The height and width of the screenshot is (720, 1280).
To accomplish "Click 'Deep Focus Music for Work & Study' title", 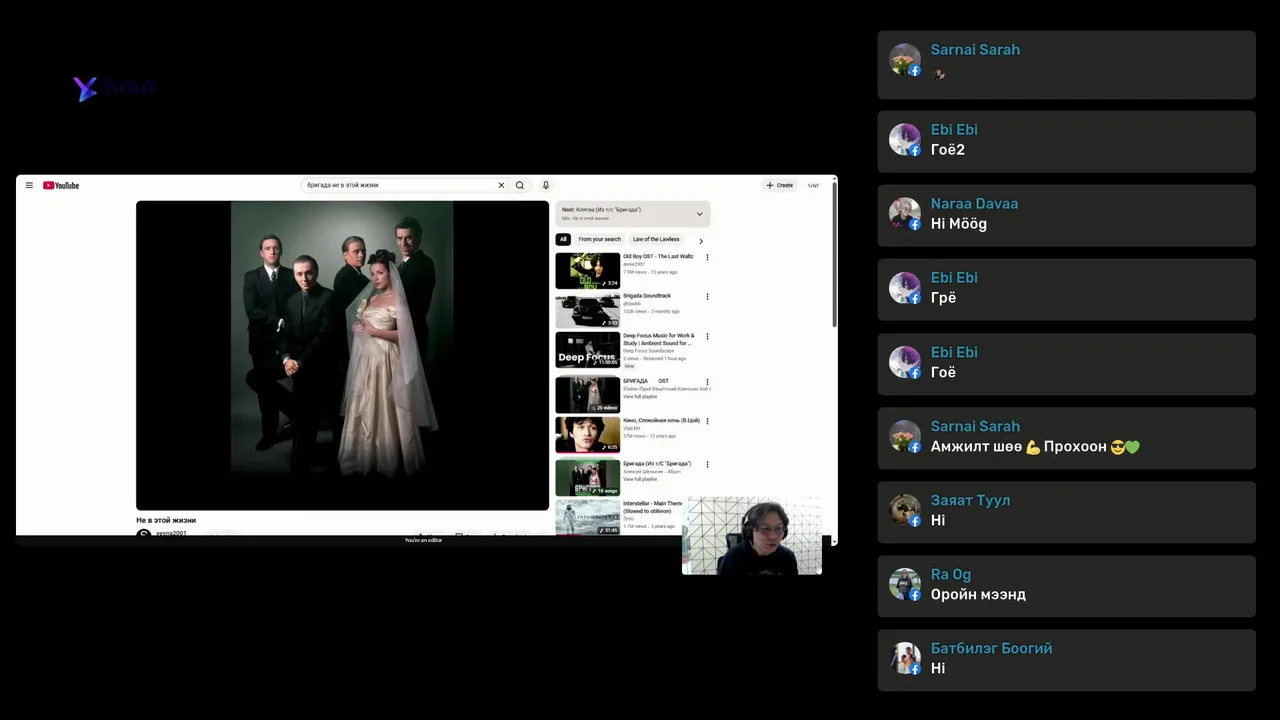I will coord(659,340).
